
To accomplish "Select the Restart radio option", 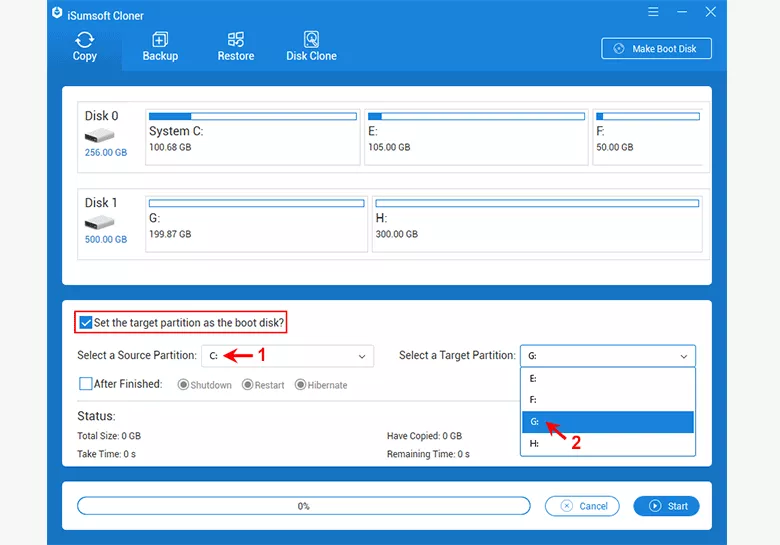I will [x=247, y=385].
